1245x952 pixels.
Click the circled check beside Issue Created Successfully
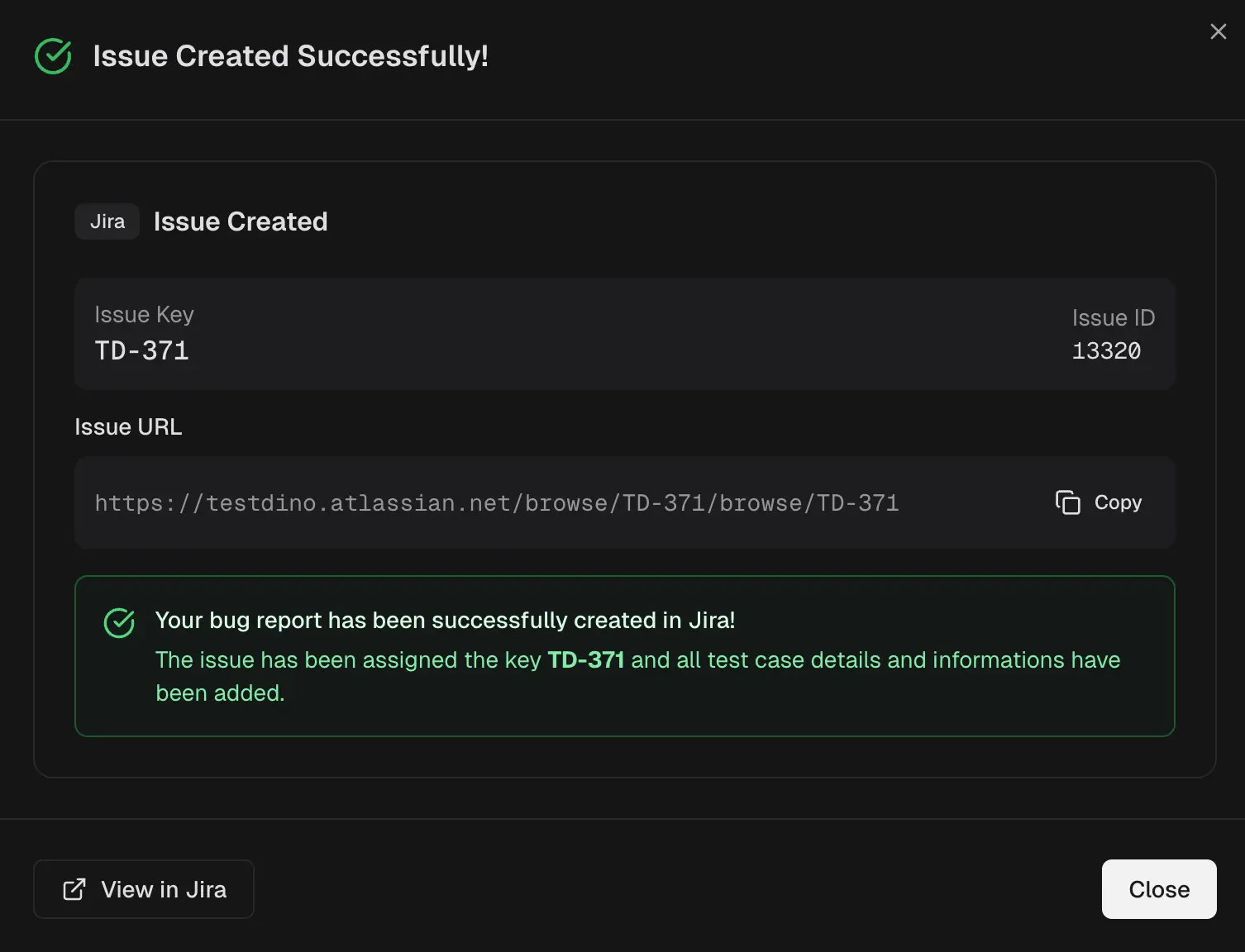52,56
